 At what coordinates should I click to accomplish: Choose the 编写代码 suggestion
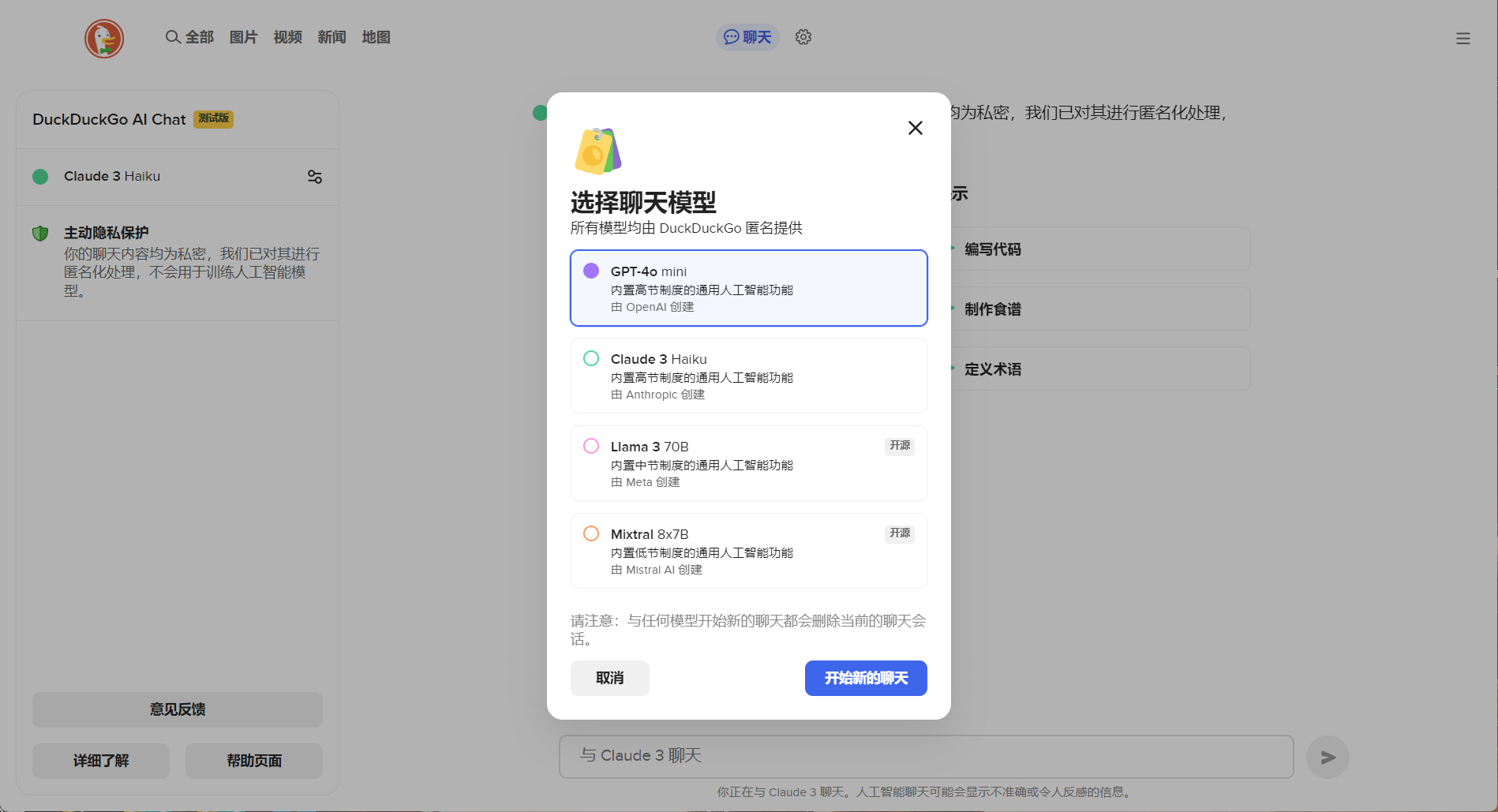[1099, 249]
